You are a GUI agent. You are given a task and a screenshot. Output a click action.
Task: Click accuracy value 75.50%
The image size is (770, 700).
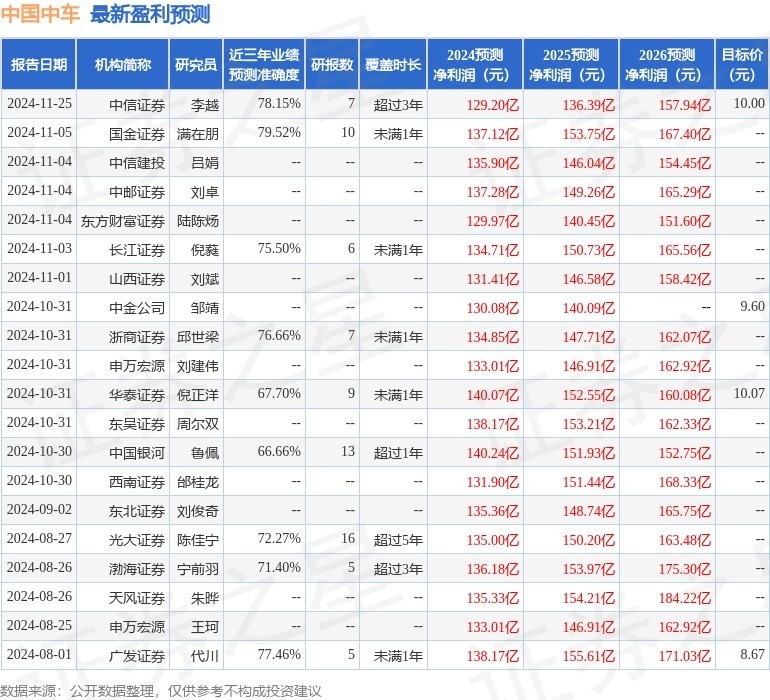coord(279,249)
